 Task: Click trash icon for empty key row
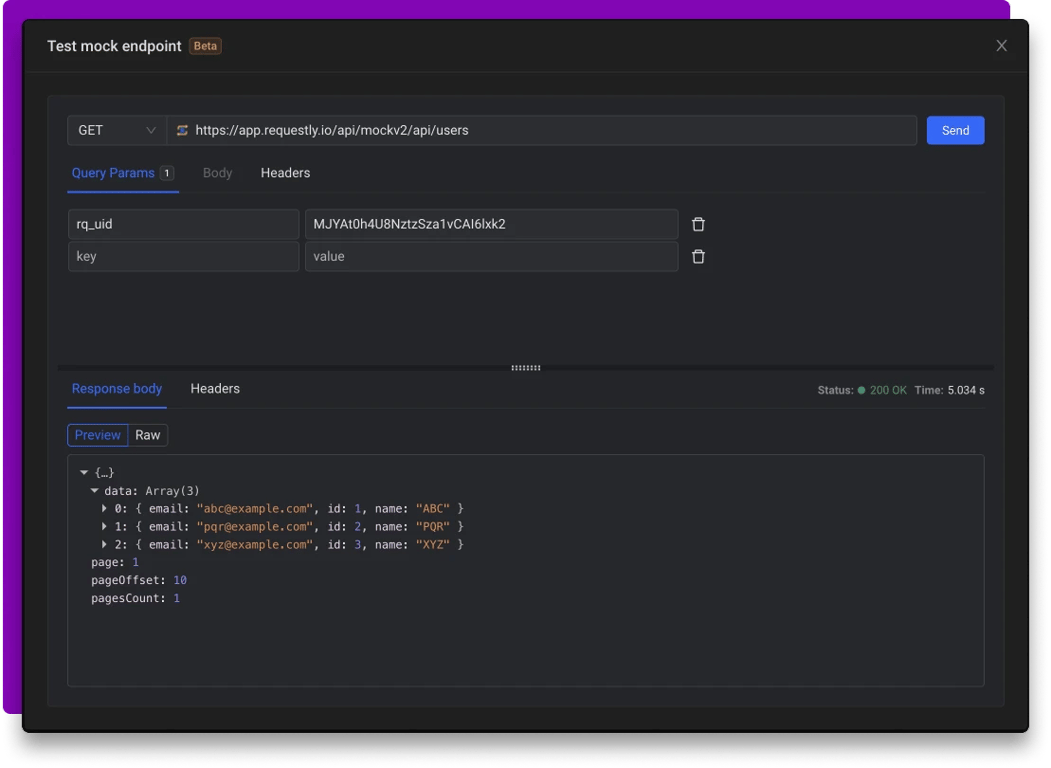[x=698, y=257]
